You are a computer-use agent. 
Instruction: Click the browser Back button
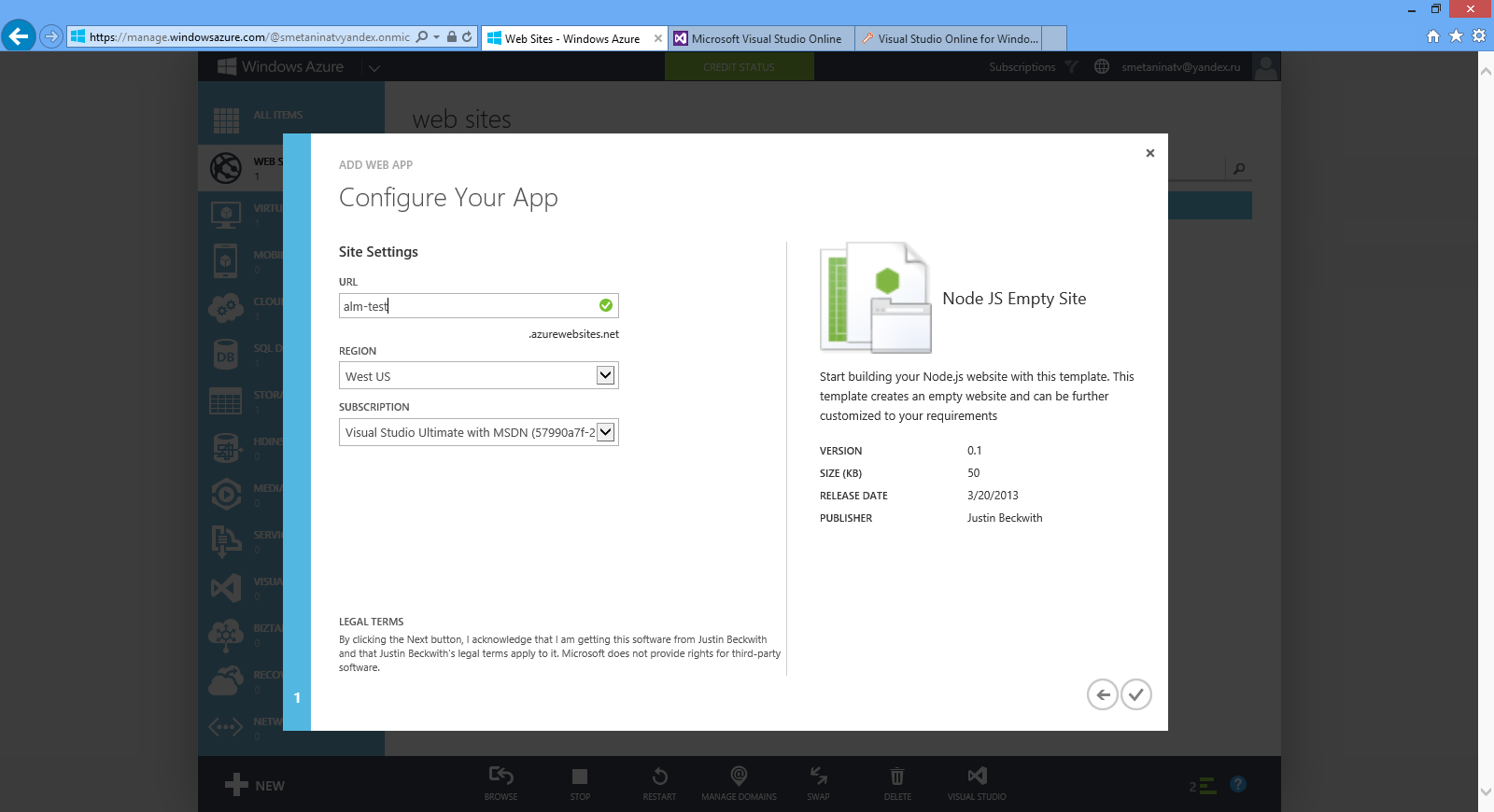pos(19,36)
